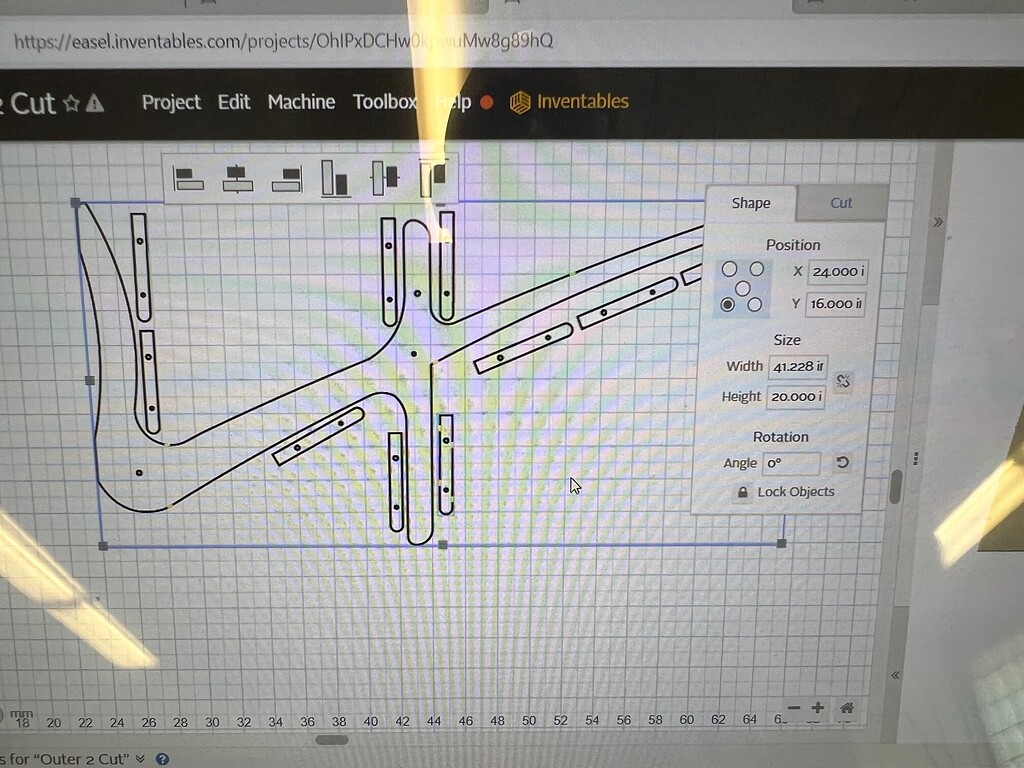Click the home zoom-to-fit icon

pyautogui.click(x=847, y=708)
